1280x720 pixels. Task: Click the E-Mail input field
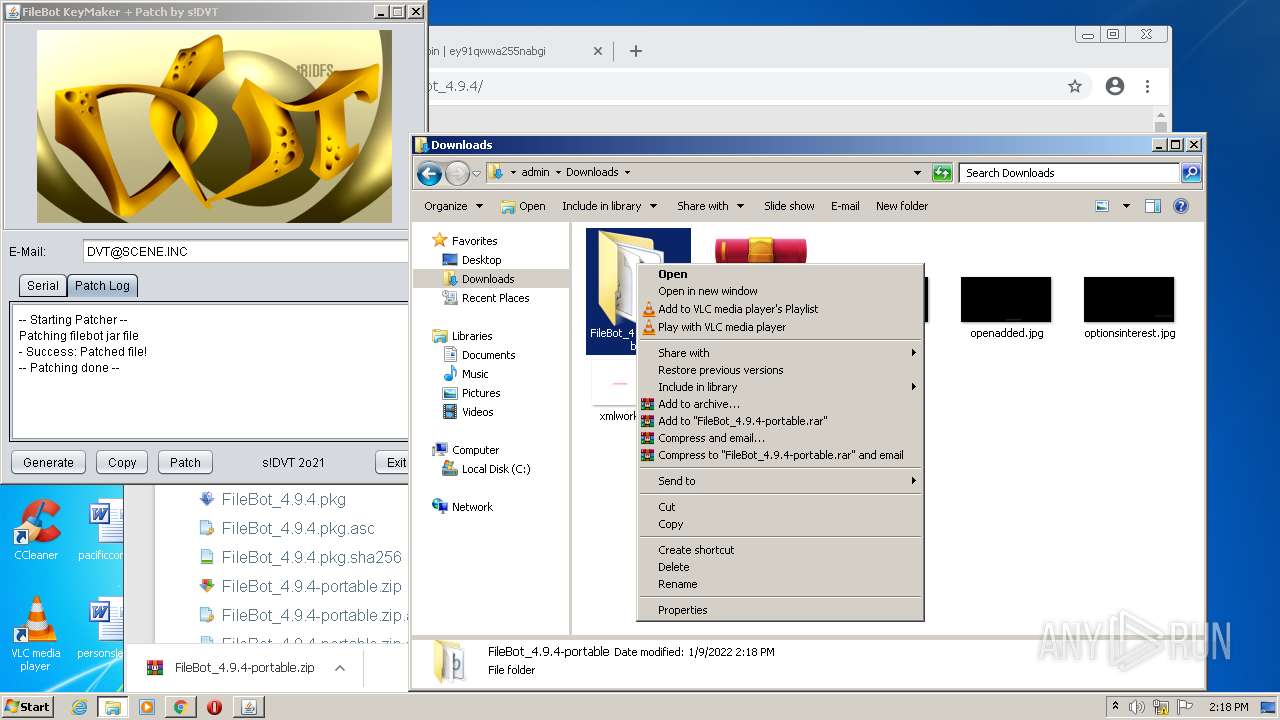(x=246, y=252)
